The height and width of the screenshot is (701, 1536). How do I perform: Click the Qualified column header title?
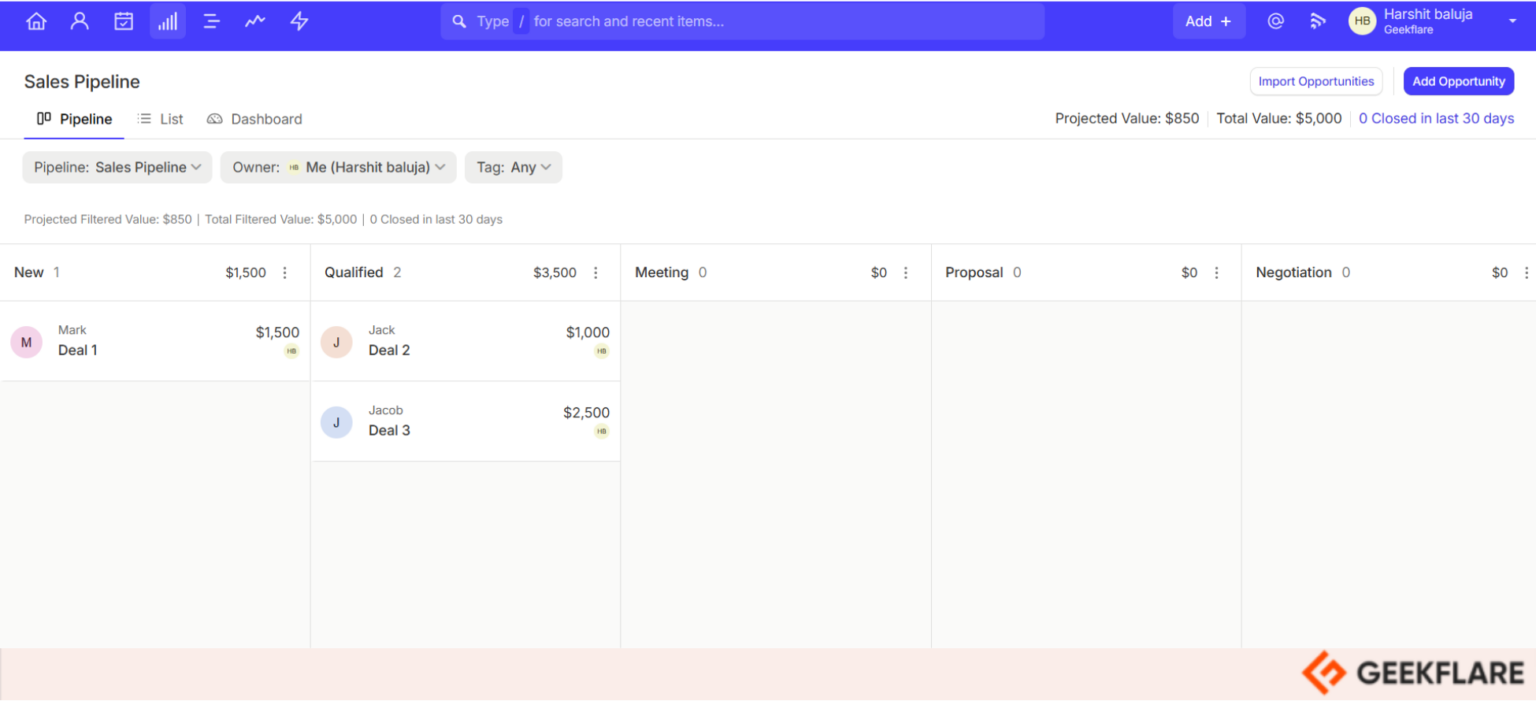(354, 272)
